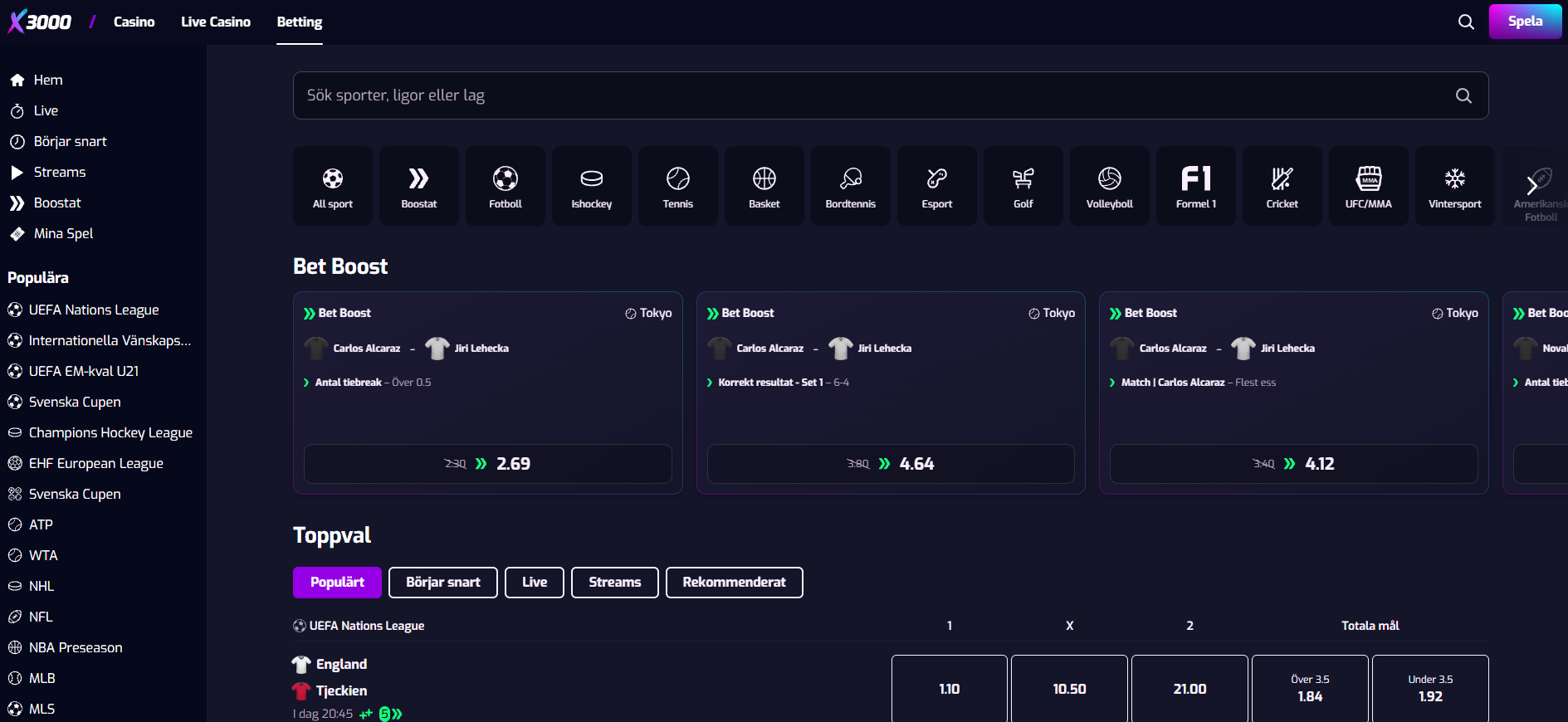Select the Boostat sport category tile
The image size is (1568, 722).
click(x=419, y=186)
